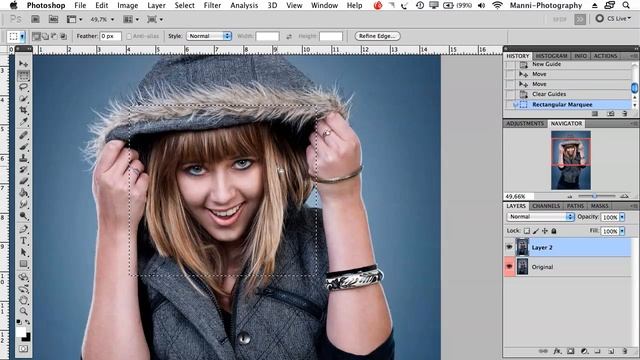The image size is (640, 360).
Task: Click the CS Live button
Action: point(613,19)
